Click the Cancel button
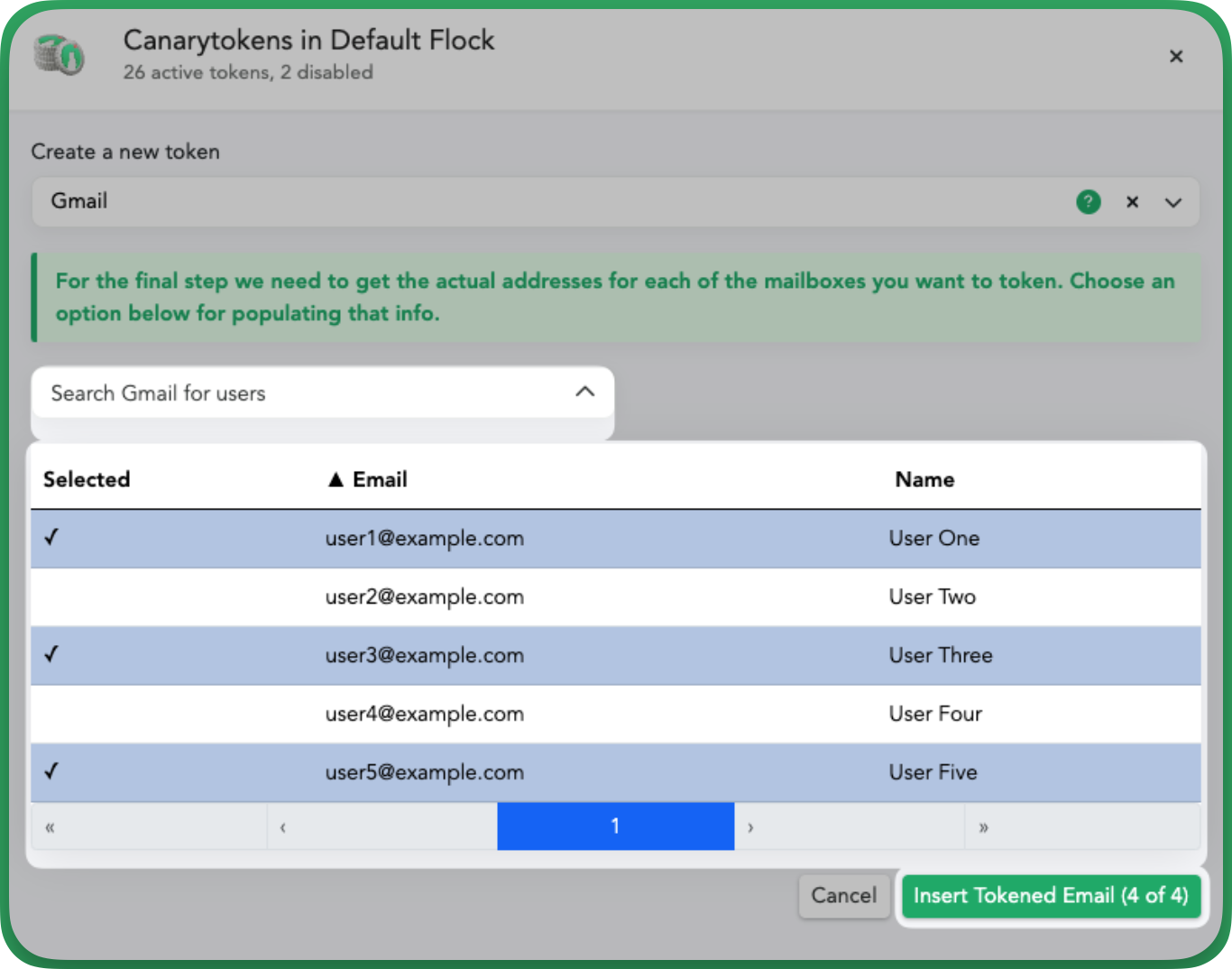This screenshot has width=1232, height=969. (844, 896)
